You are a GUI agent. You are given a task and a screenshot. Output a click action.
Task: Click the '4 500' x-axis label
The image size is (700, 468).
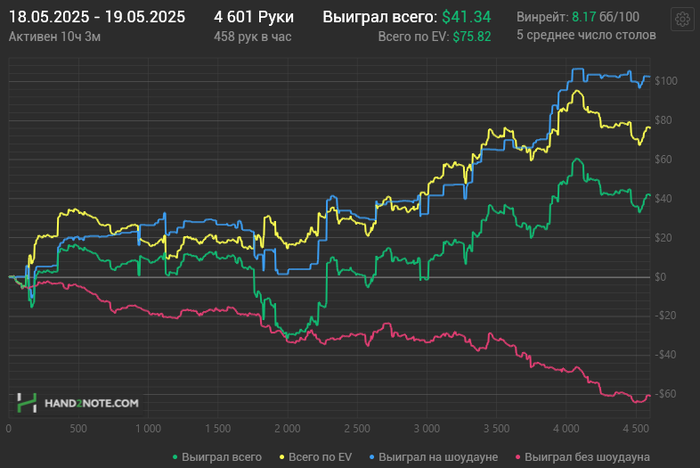tap(636, 429)
